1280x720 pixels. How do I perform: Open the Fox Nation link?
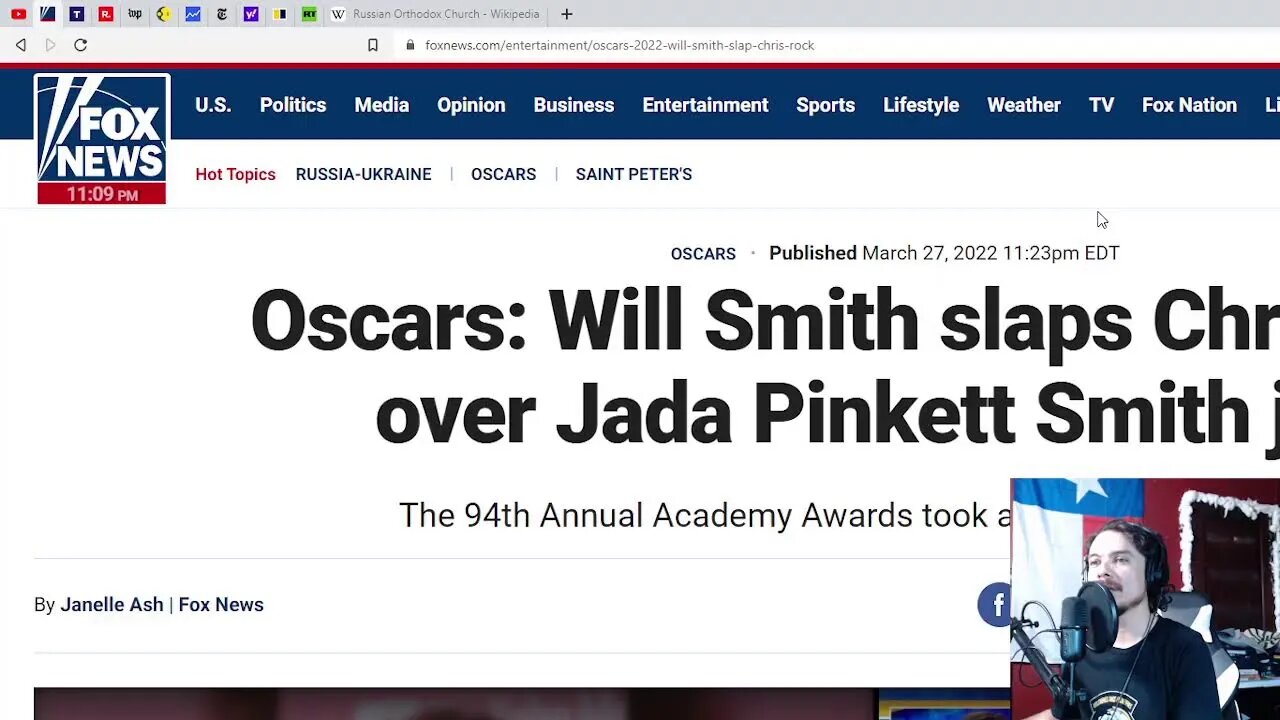1189,105
